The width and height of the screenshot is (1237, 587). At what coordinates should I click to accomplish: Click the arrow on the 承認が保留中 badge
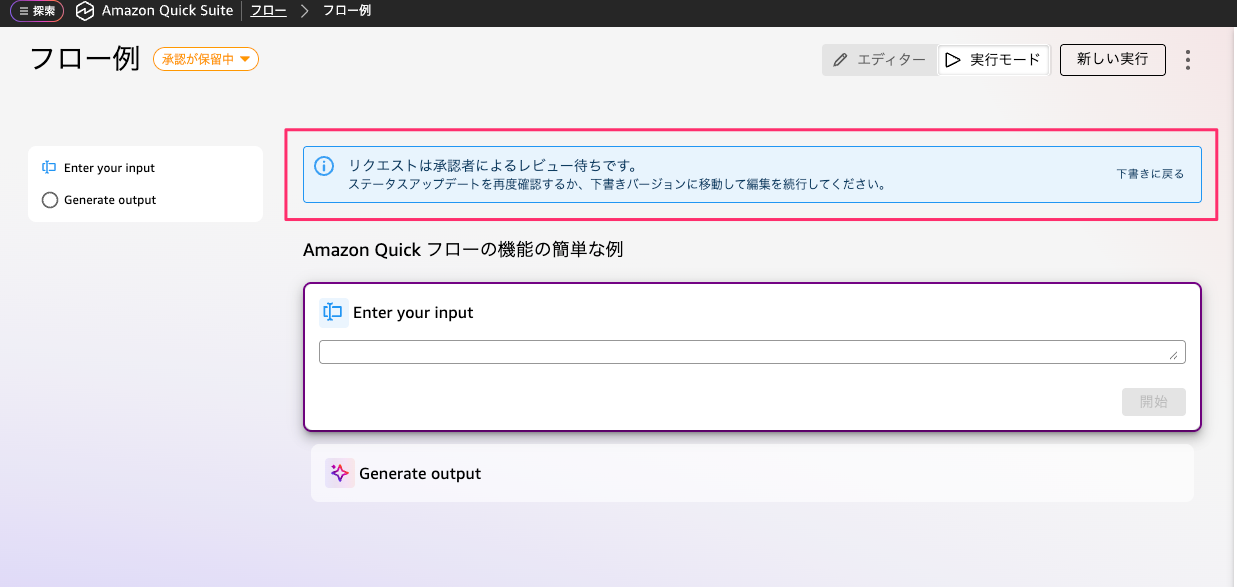pos(245,59)
